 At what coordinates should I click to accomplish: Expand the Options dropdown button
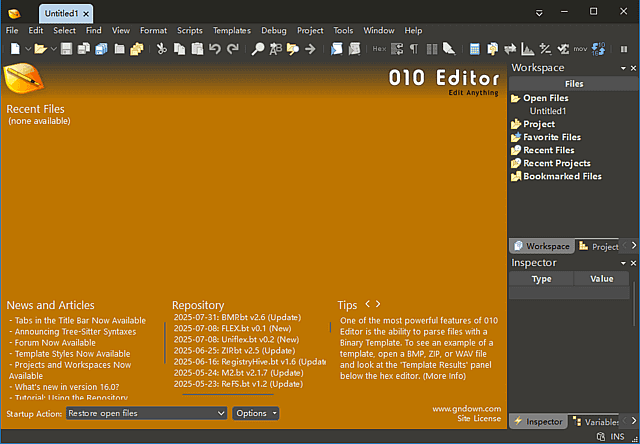pos(255,413)
